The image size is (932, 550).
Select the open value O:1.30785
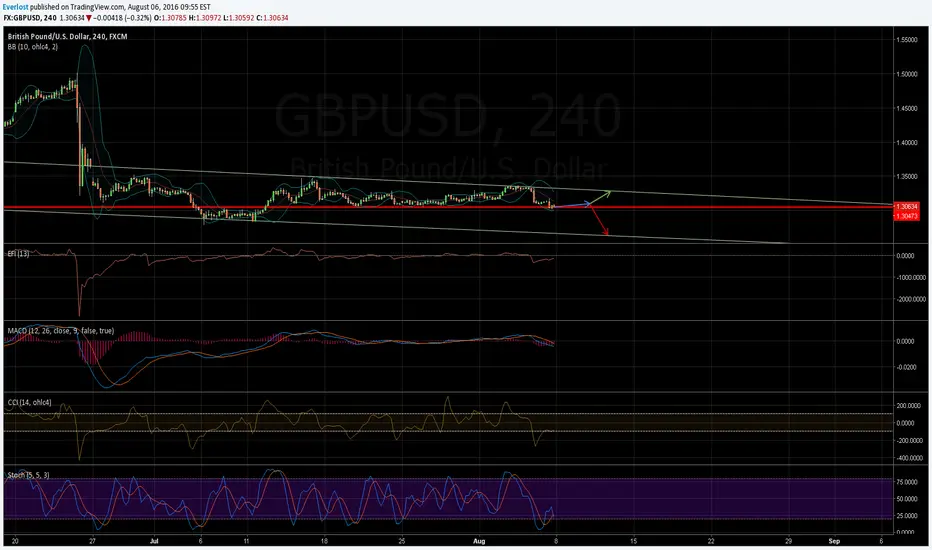click(x=170, y=18)
